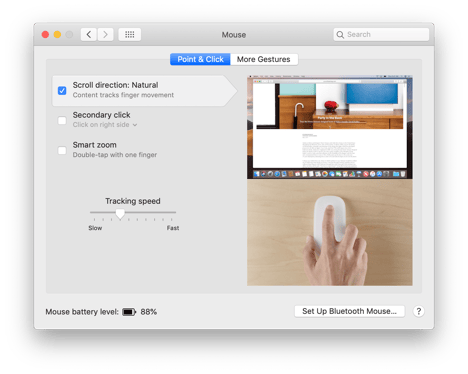468x374 pixels.
Task: Click the mouse battery icon
Action: 129,312
